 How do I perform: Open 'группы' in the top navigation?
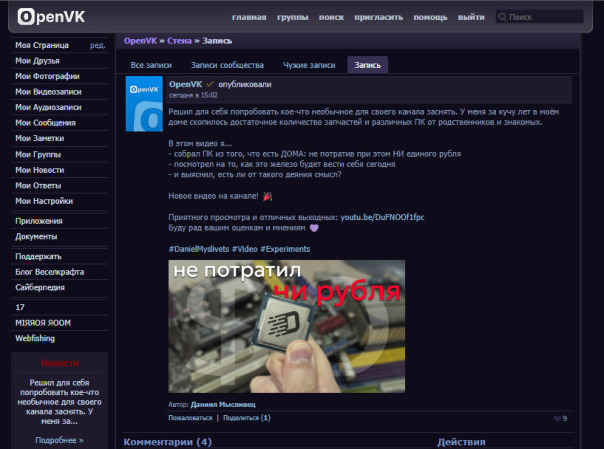292,18
